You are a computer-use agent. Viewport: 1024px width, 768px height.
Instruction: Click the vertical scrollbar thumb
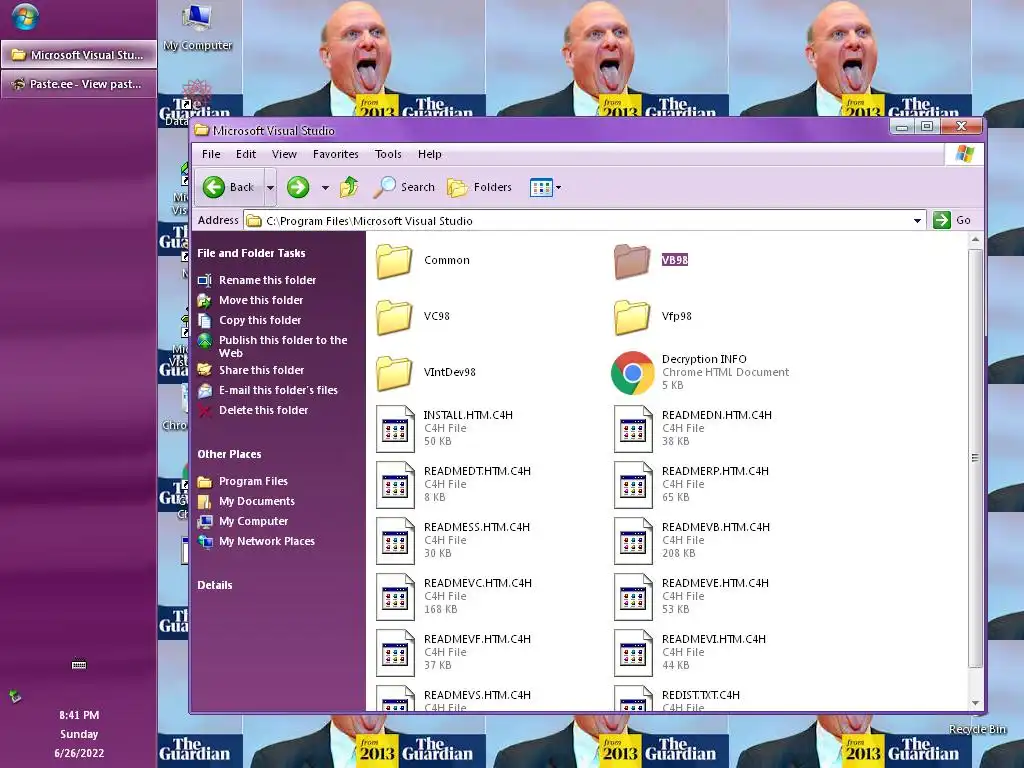tap(975, 457)
